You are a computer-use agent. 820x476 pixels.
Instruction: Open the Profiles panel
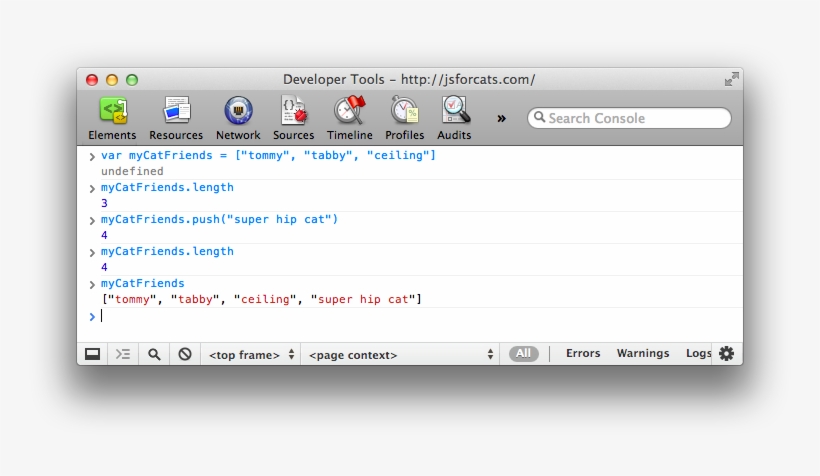coord(404,119)
